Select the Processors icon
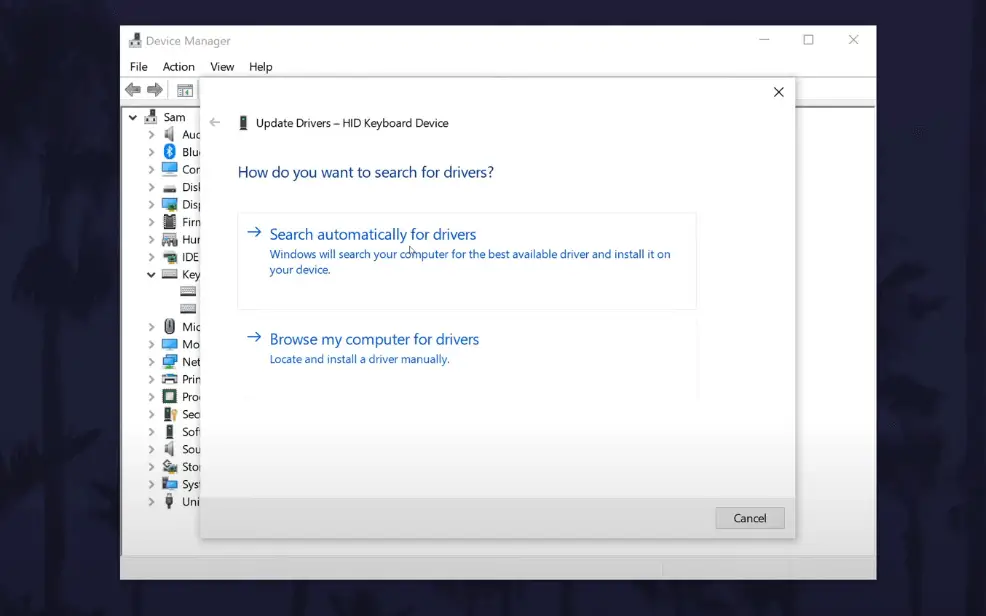The image size is (986, 616). 169,396
